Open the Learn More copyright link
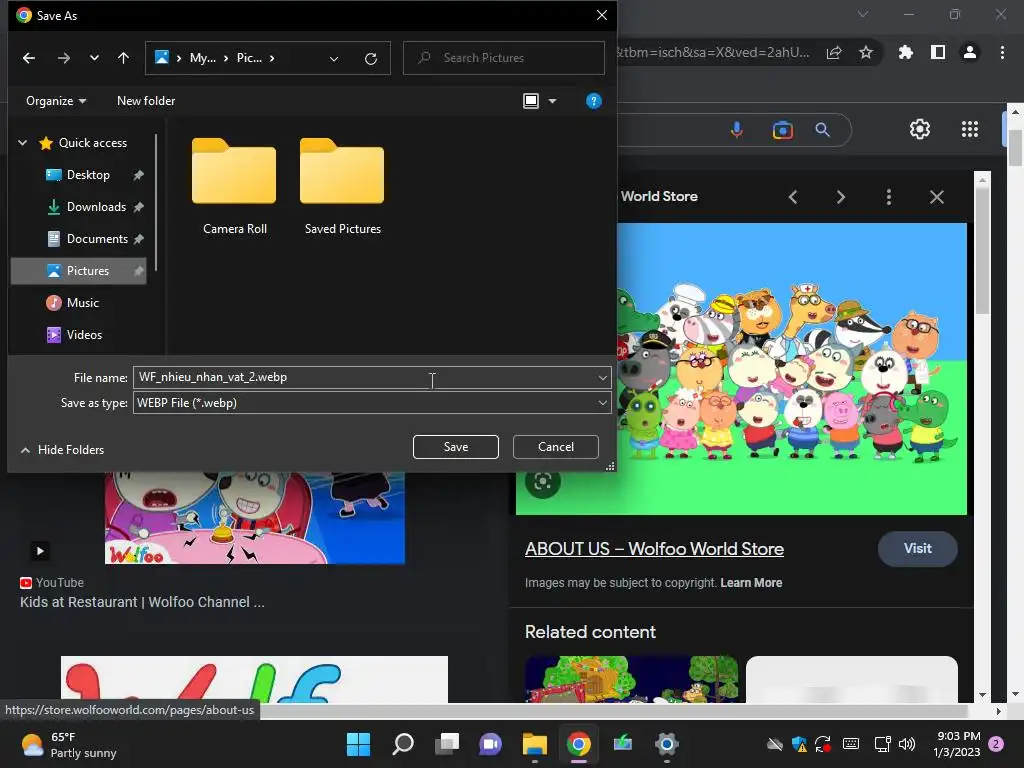The image size is (1024, 768). (751, 583)
